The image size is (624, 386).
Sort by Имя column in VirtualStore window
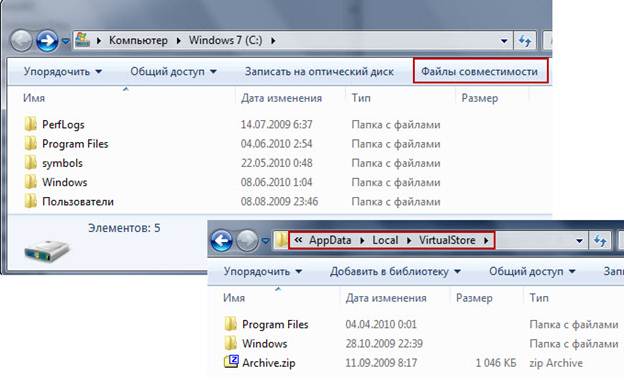coord(234,298)
